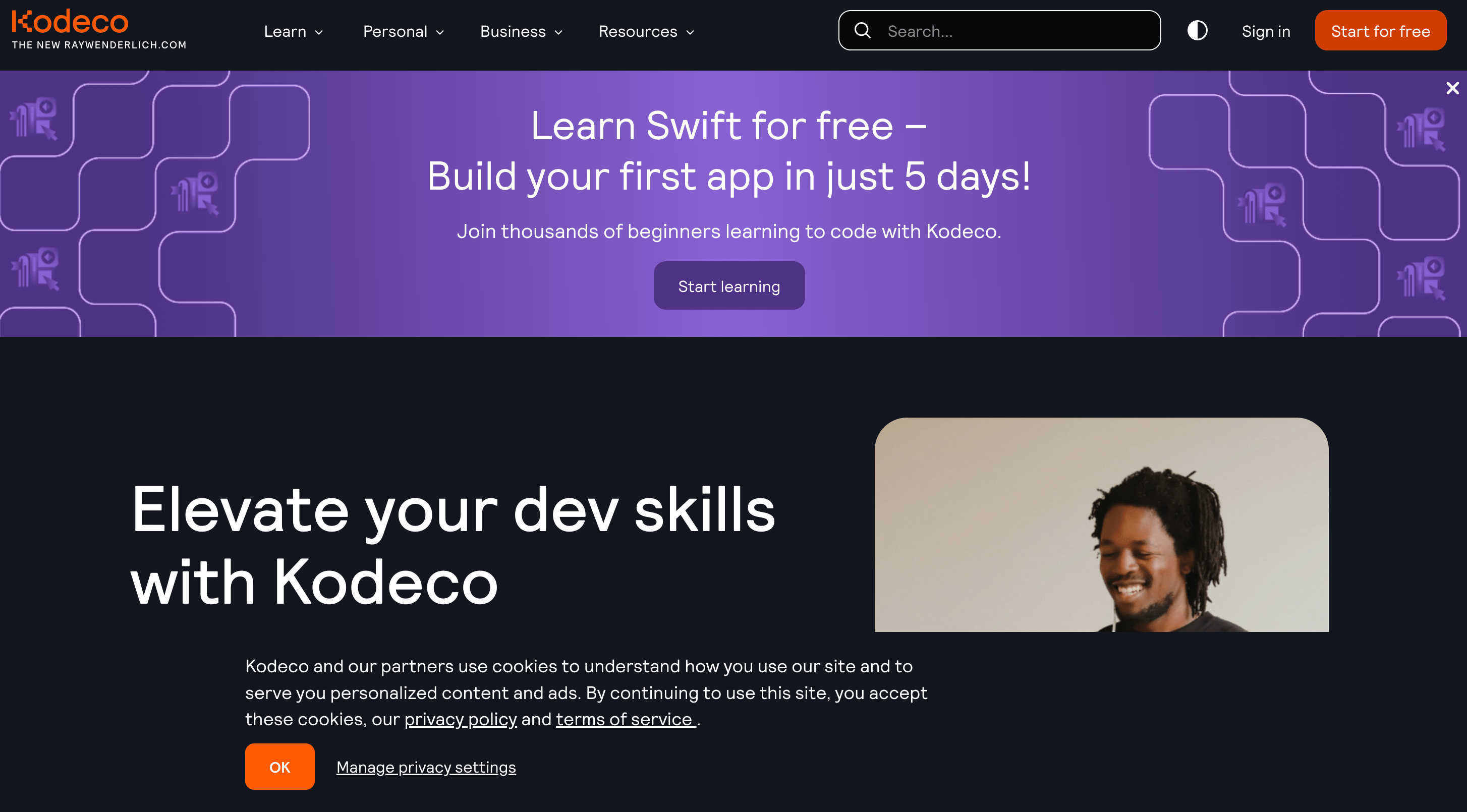Expand the Learn menu chevron

click(x=319, y=32)
